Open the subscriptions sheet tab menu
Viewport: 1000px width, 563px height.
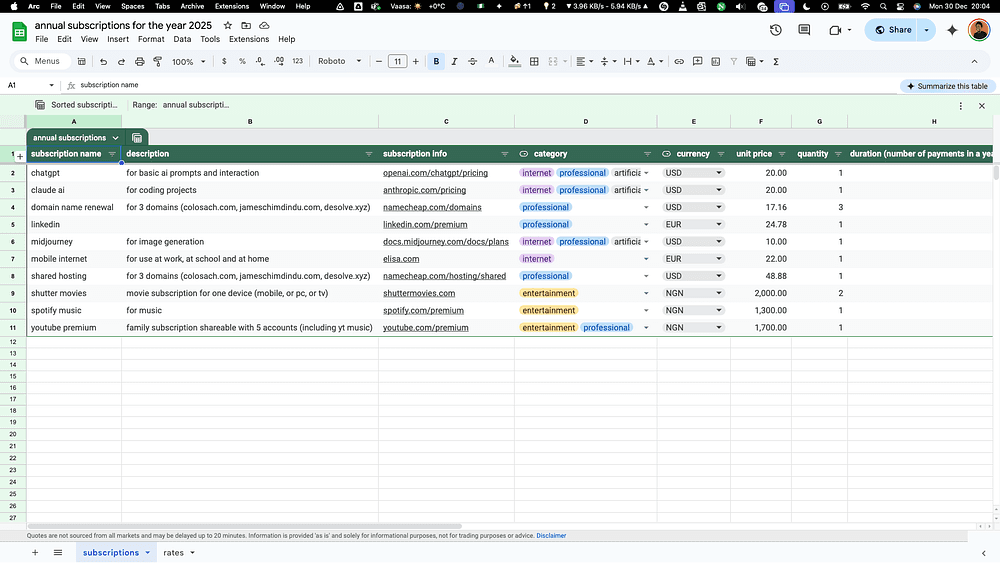(x=147, y=553)
